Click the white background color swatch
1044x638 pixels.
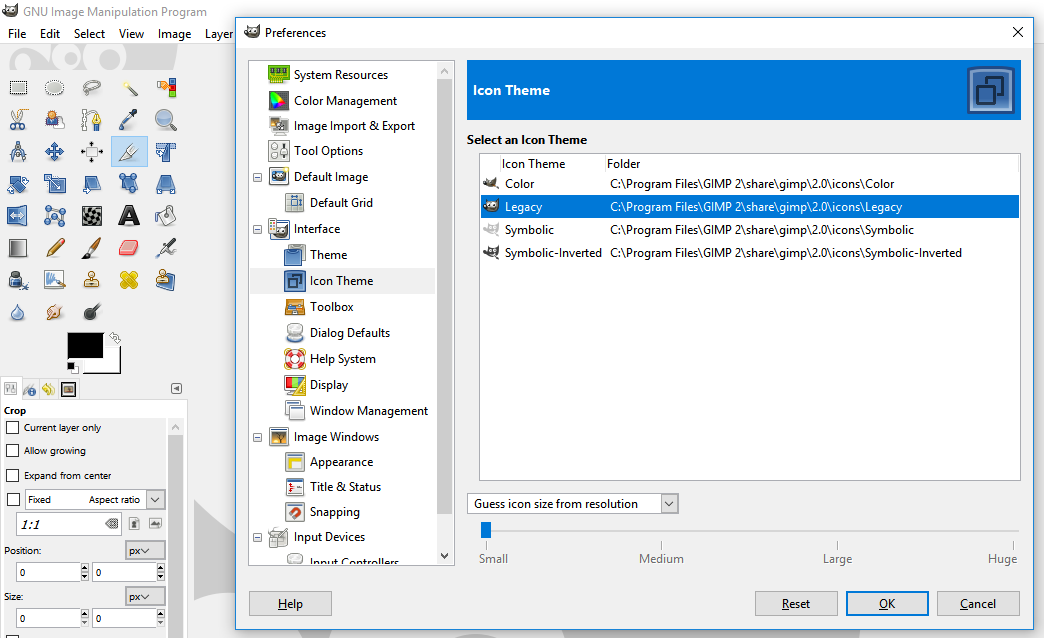click(x=111, y=364)
